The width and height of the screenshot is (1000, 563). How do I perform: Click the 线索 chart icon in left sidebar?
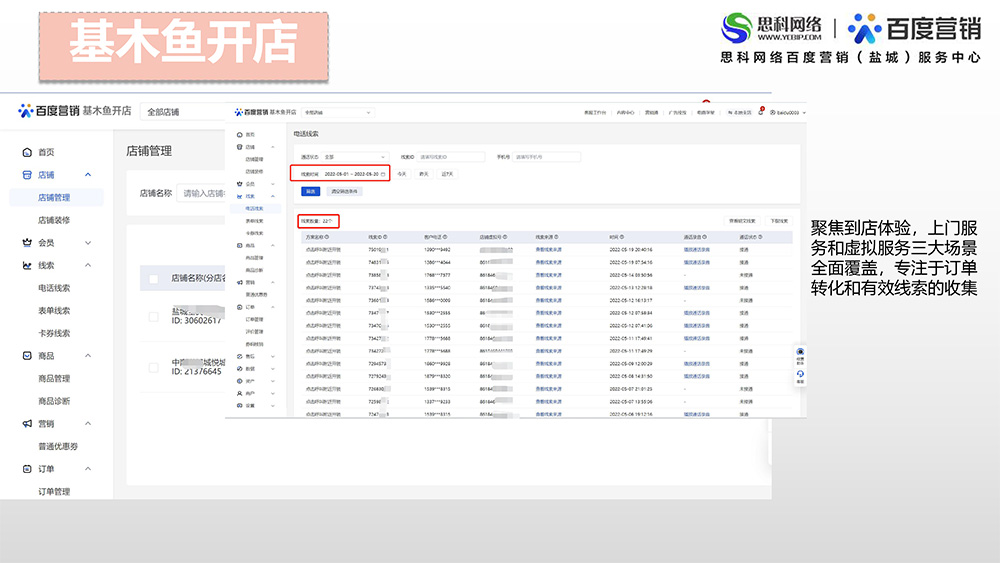click(x=27, y=265)
